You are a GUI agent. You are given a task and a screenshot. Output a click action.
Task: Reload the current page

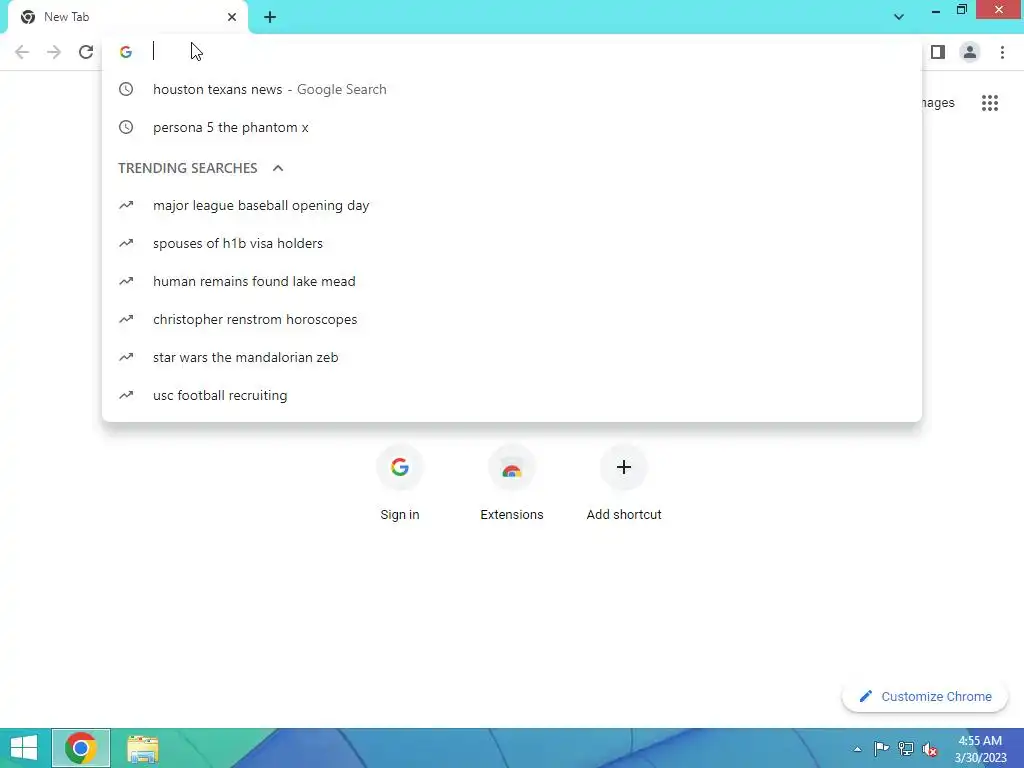tap(86, 52)
